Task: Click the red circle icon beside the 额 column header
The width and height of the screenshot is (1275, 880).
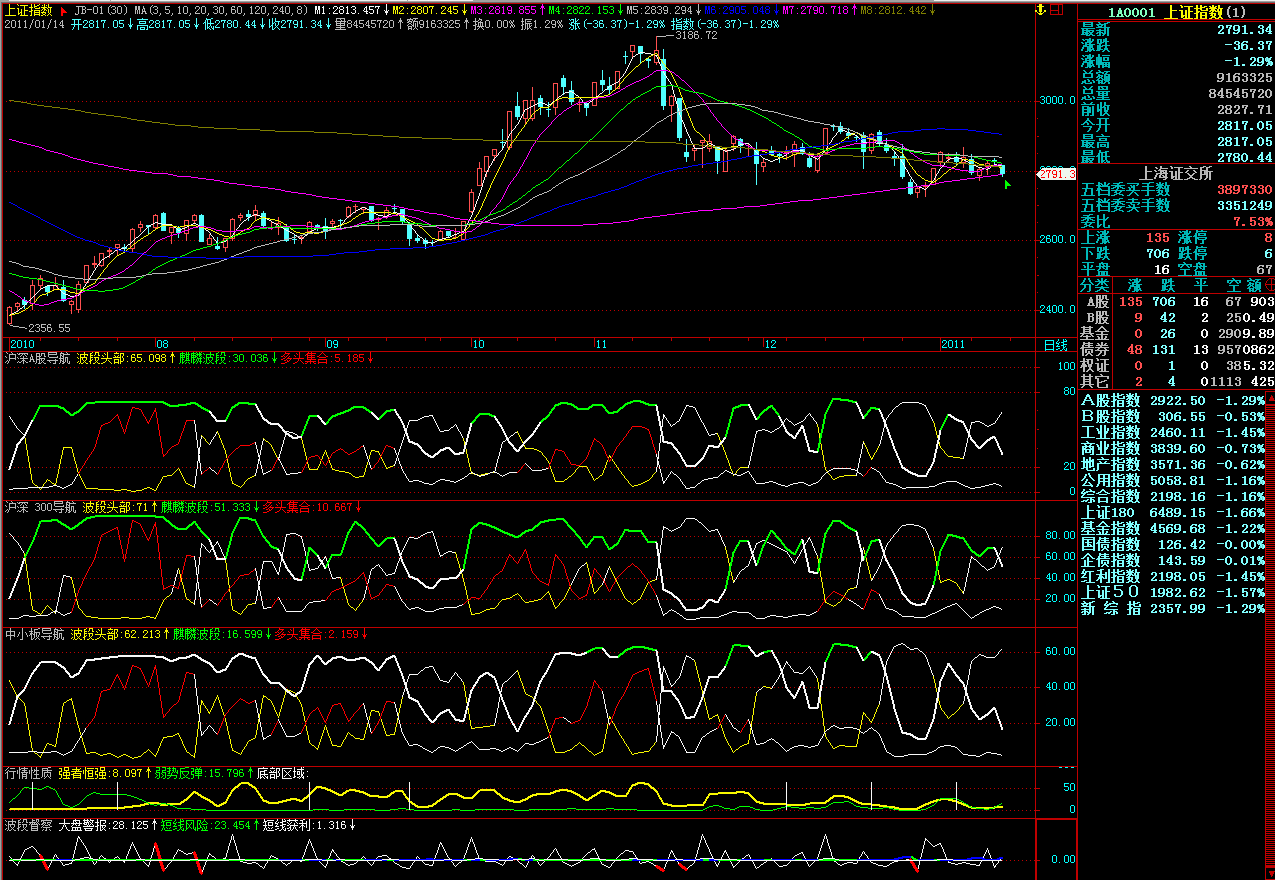Action: pyautogui.click(x=1270, y=285)
